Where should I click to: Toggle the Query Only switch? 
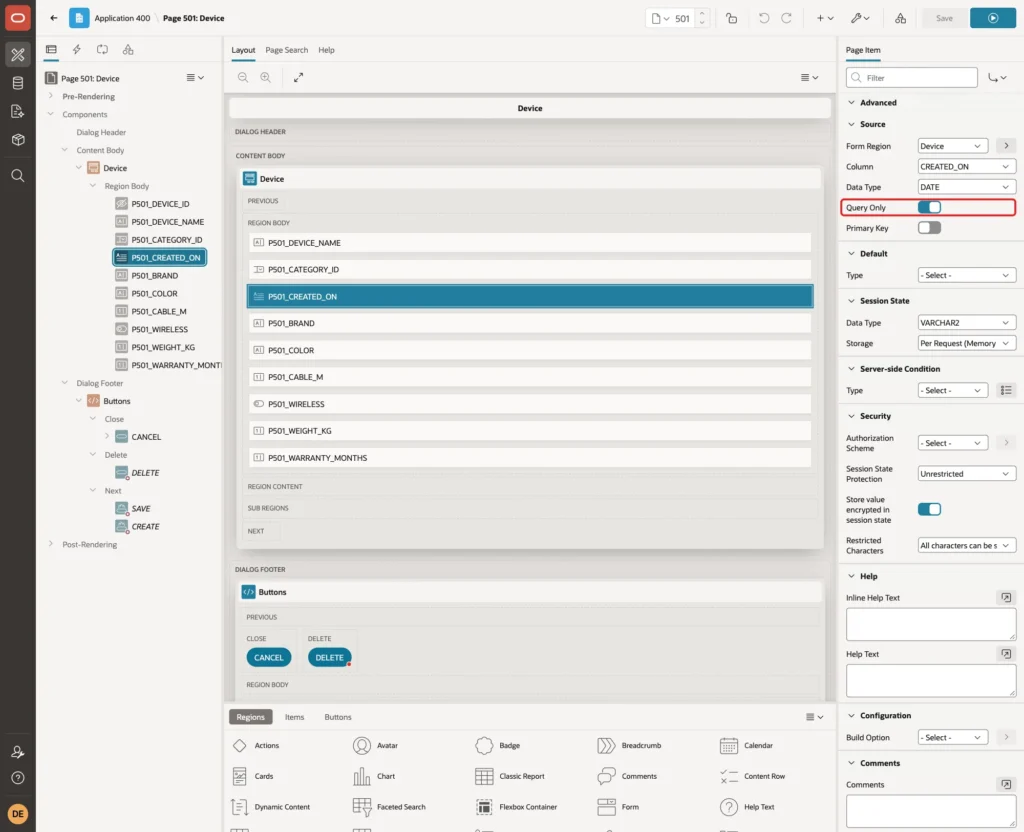point(929,208)
